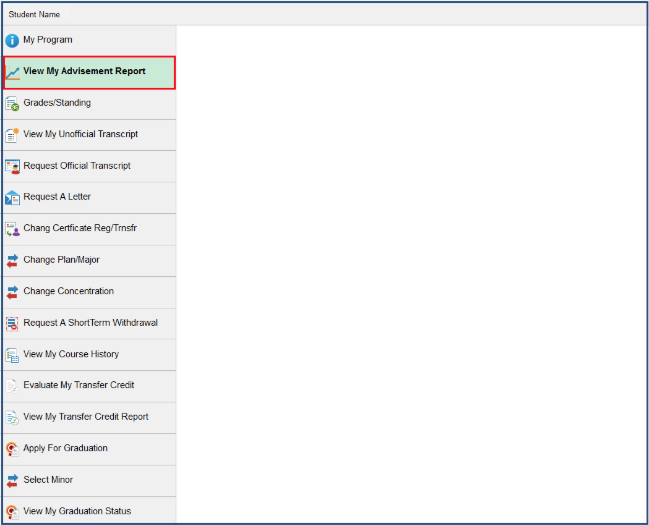Open Grades/Standing page

(57, 103)
